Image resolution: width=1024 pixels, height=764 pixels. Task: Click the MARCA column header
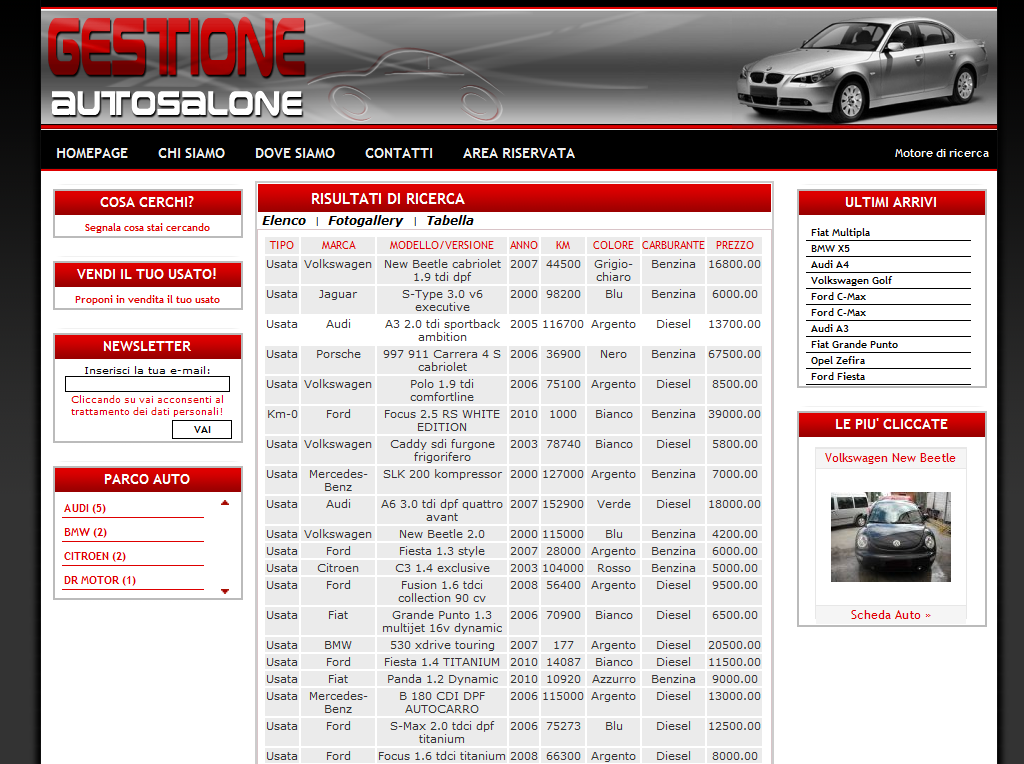(x=338, y=246)
